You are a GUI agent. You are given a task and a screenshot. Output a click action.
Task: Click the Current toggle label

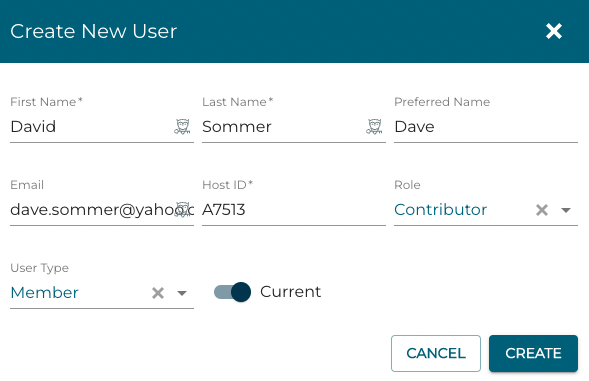(x=290, y=292)
